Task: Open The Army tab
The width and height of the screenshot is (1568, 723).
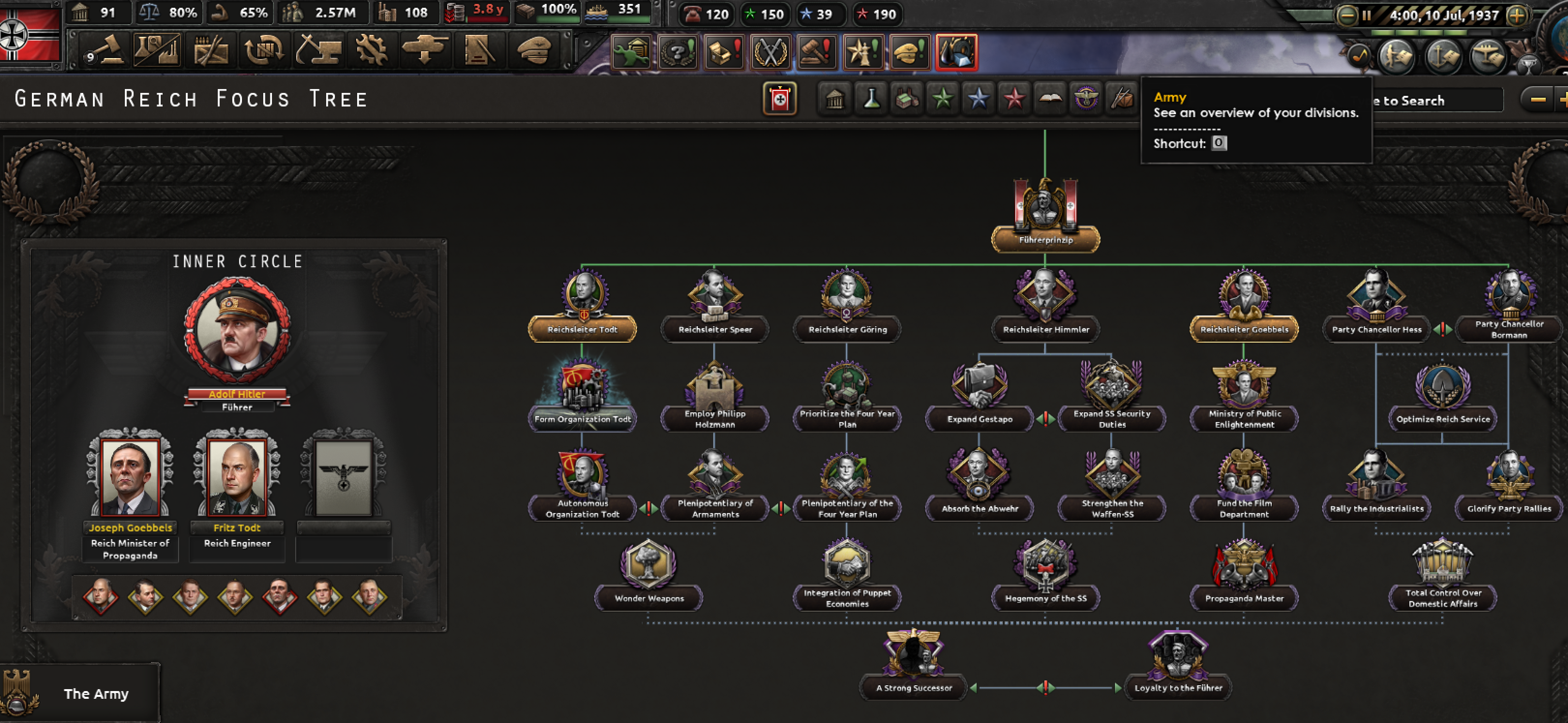Action: 80,693
